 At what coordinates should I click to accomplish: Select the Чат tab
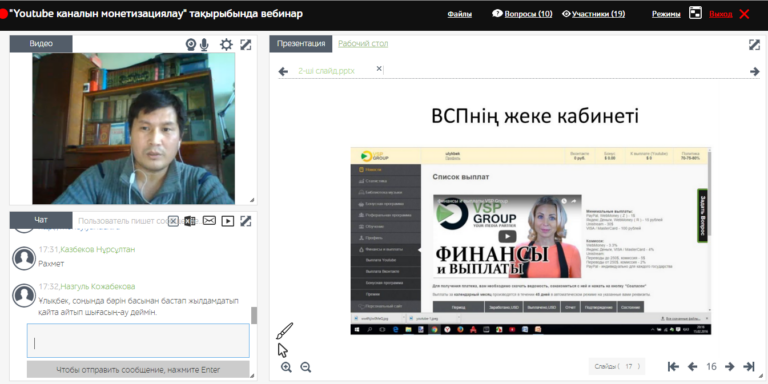pos(41,220)
